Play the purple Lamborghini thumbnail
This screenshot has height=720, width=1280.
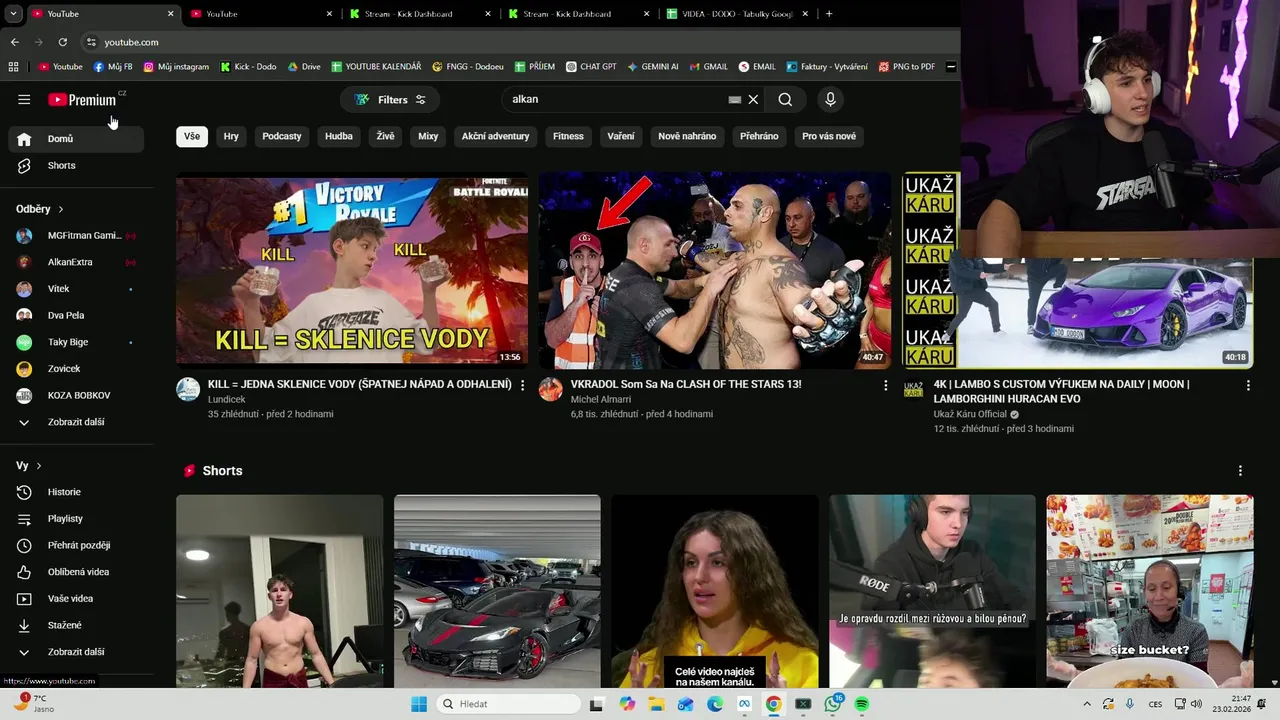tap(1077, 271)
